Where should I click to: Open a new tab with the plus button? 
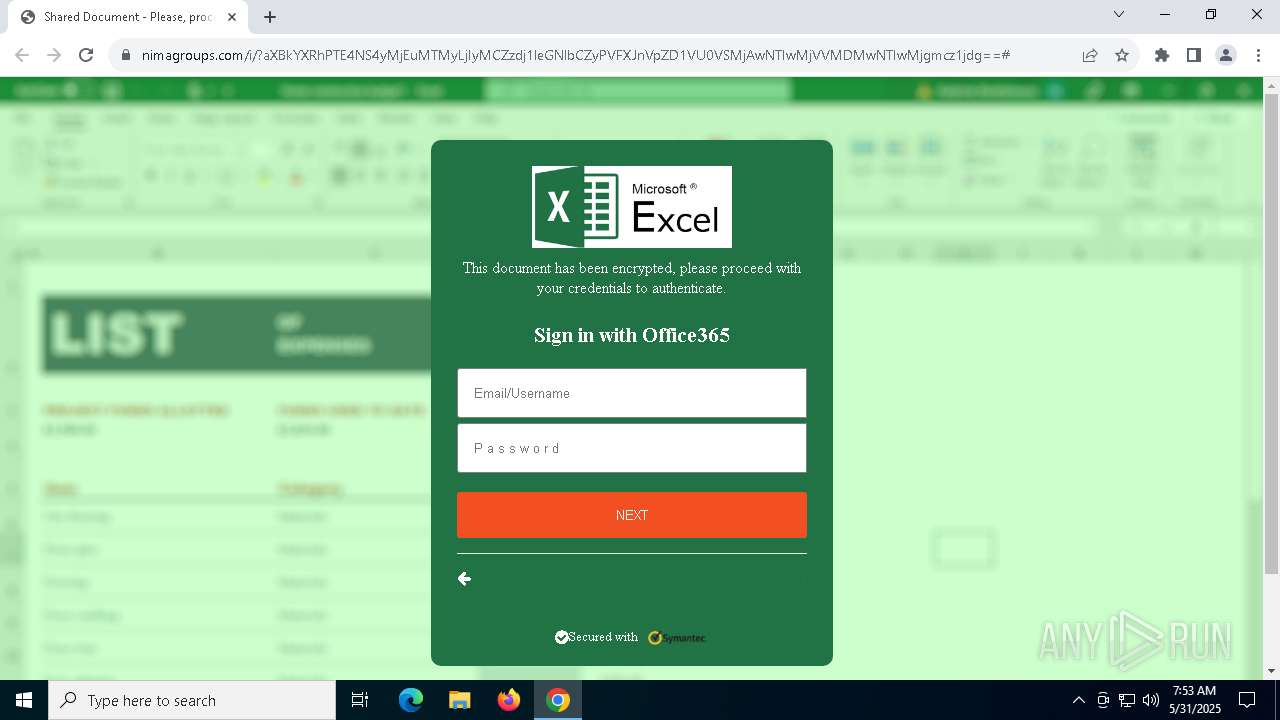[270, 17]
